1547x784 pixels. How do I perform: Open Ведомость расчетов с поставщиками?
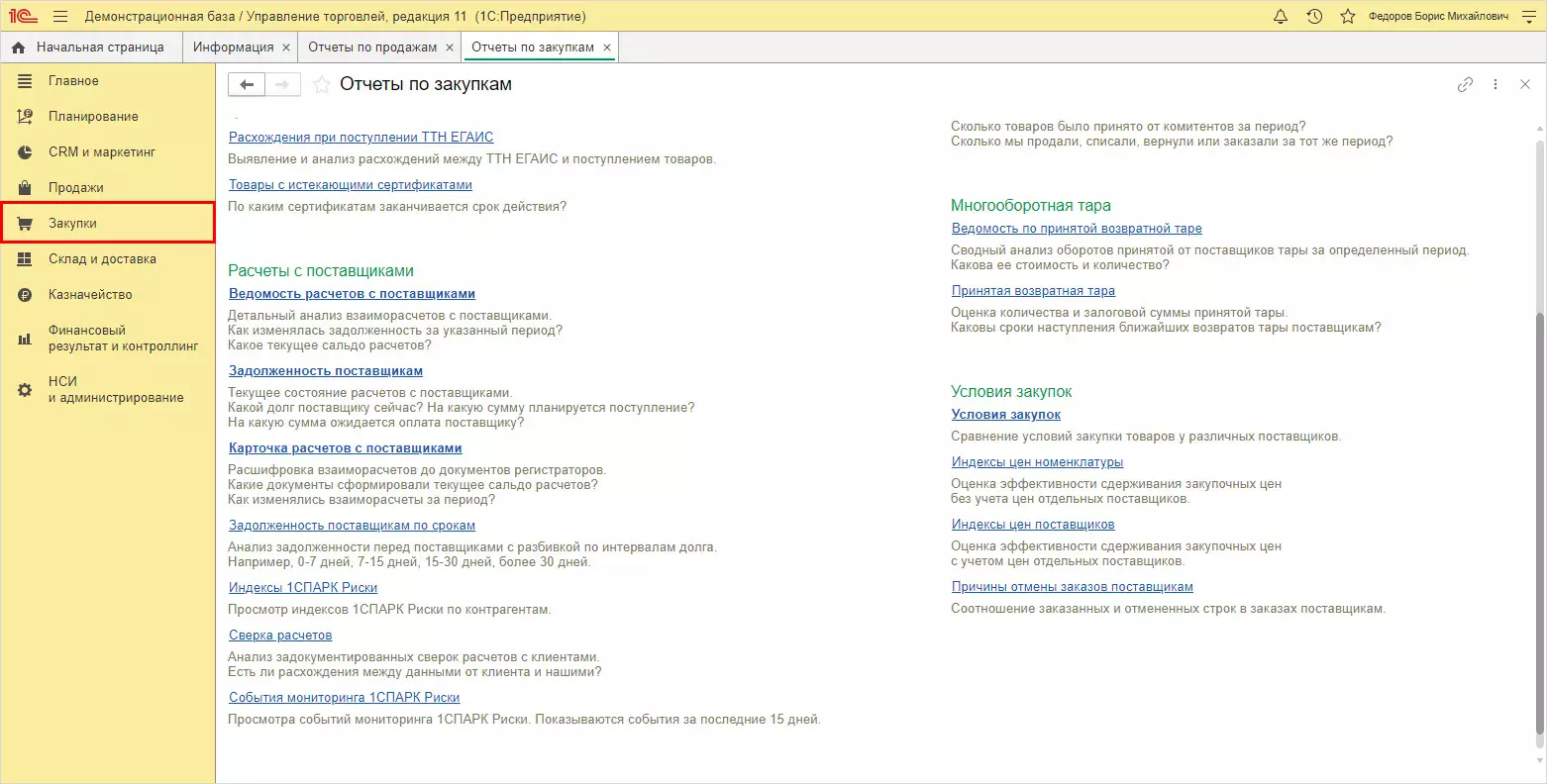(352, 294)
